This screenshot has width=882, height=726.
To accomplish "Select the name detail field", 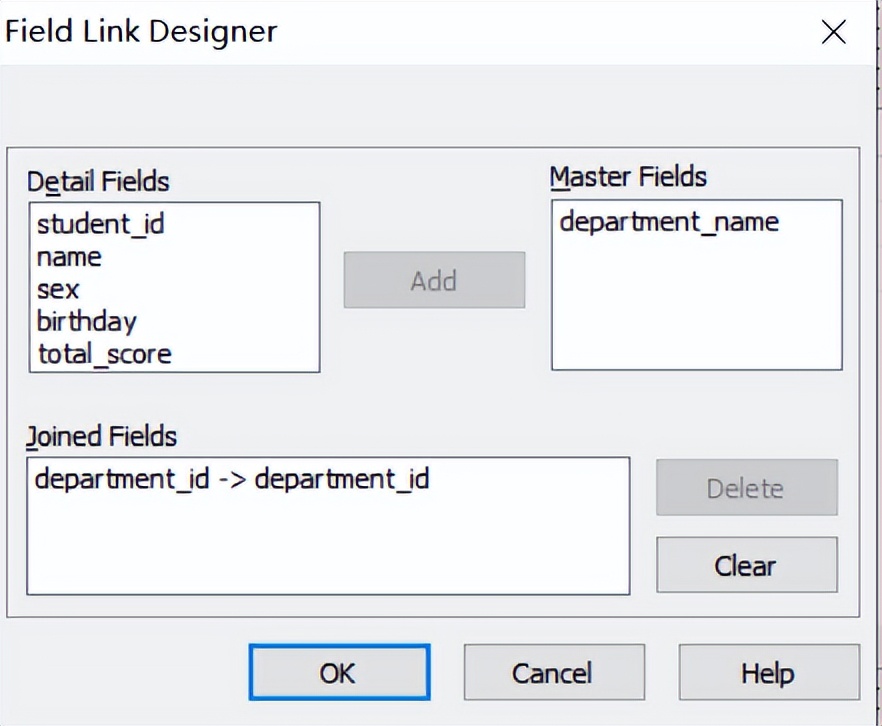I will [x=70, y=258].
